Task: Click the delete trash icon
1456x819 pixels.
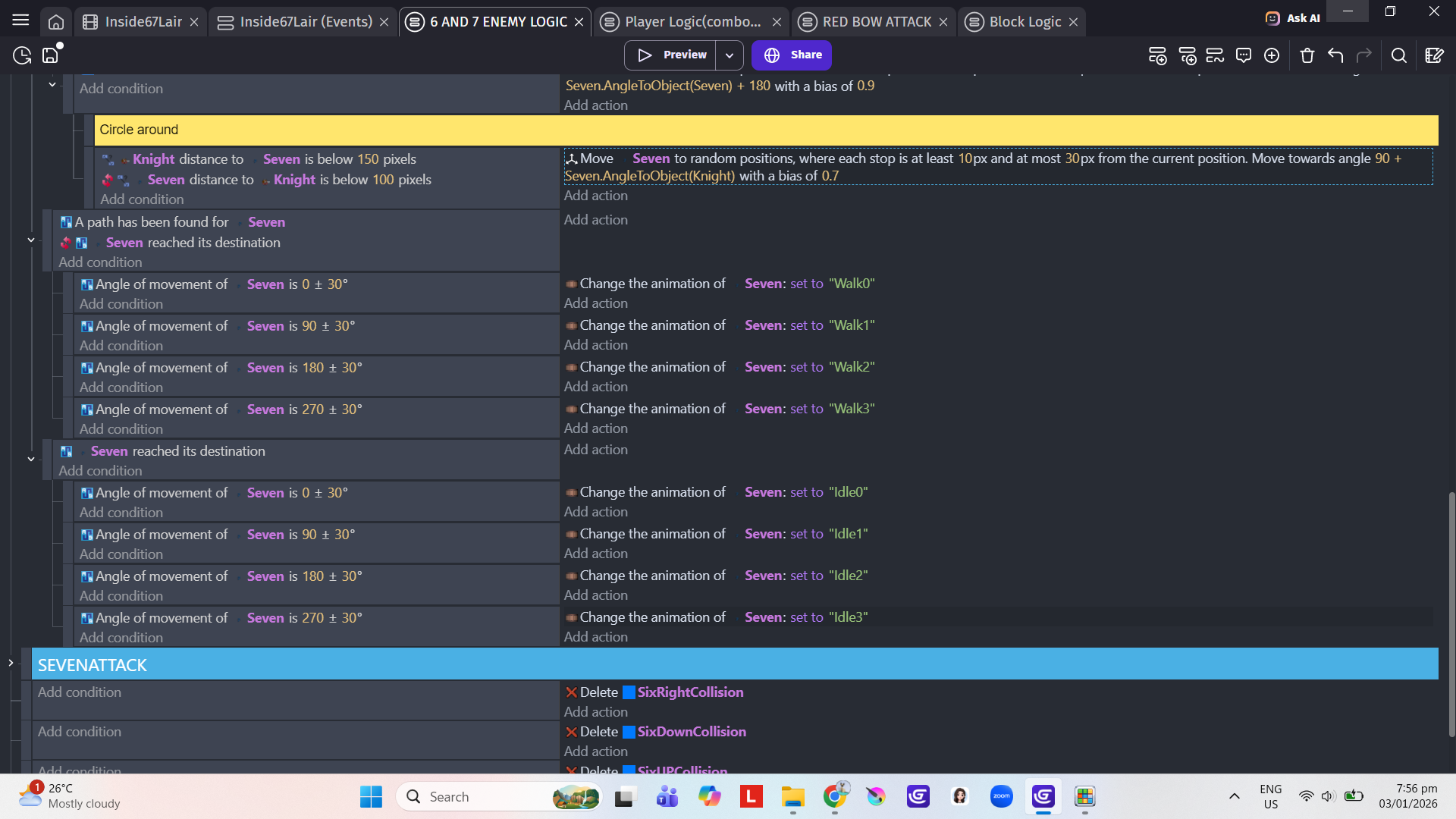Action: (1307, 55)
